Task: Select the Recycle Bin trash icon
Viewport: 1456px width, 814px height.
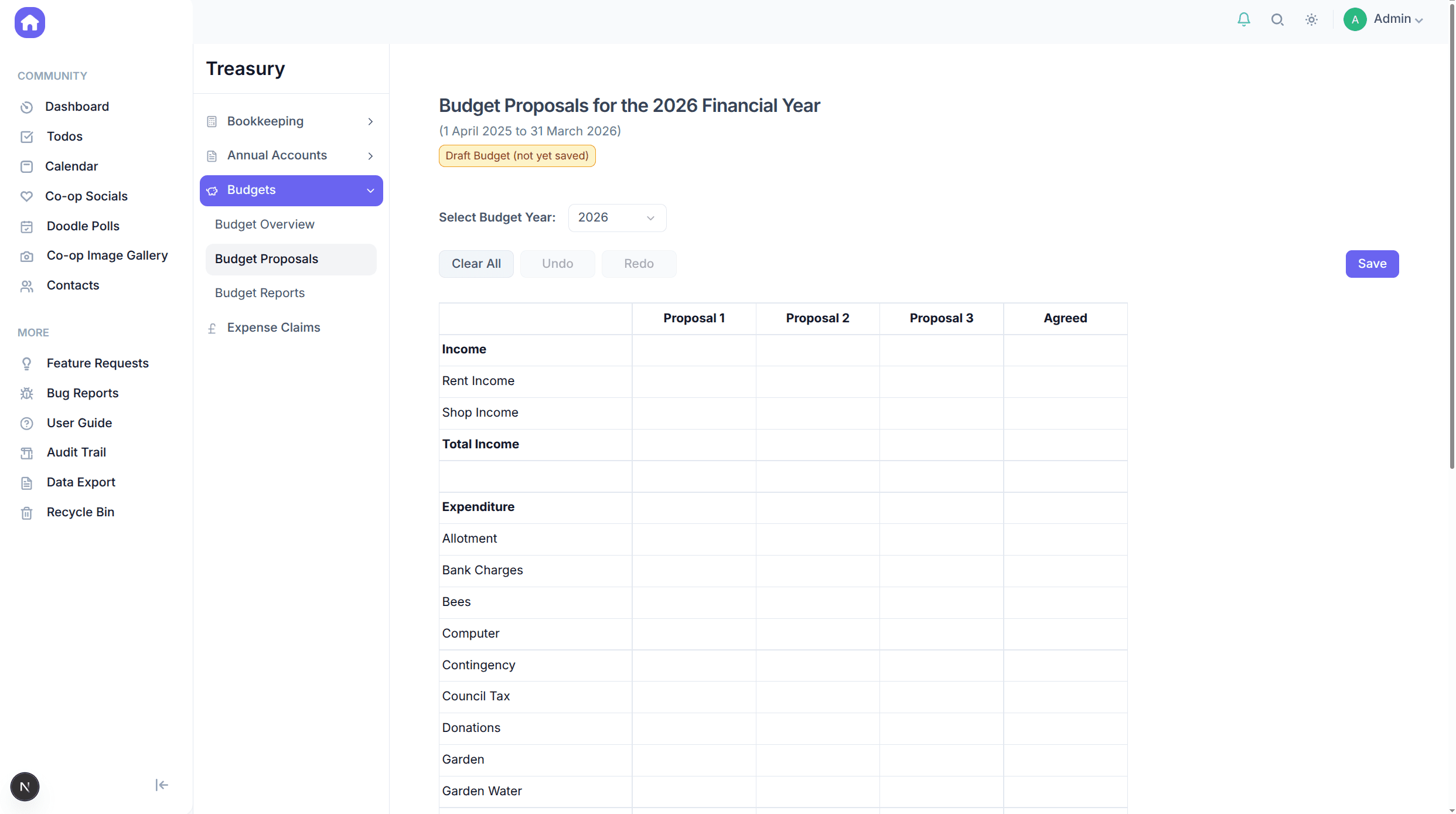Action: (27, 513)
